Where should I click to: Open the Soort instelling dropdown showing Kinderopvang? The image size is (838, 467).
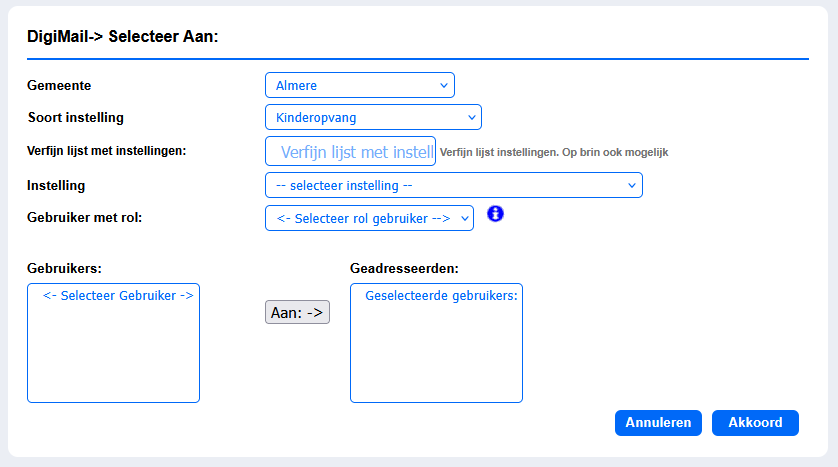click(373, 117)
